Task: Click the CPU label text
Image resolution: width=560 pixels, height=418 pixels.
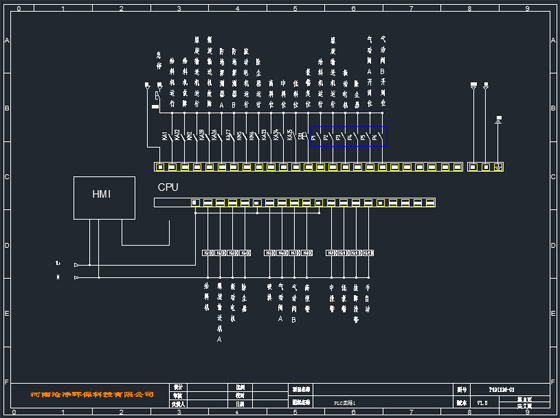Action: (x=168, y=187)
